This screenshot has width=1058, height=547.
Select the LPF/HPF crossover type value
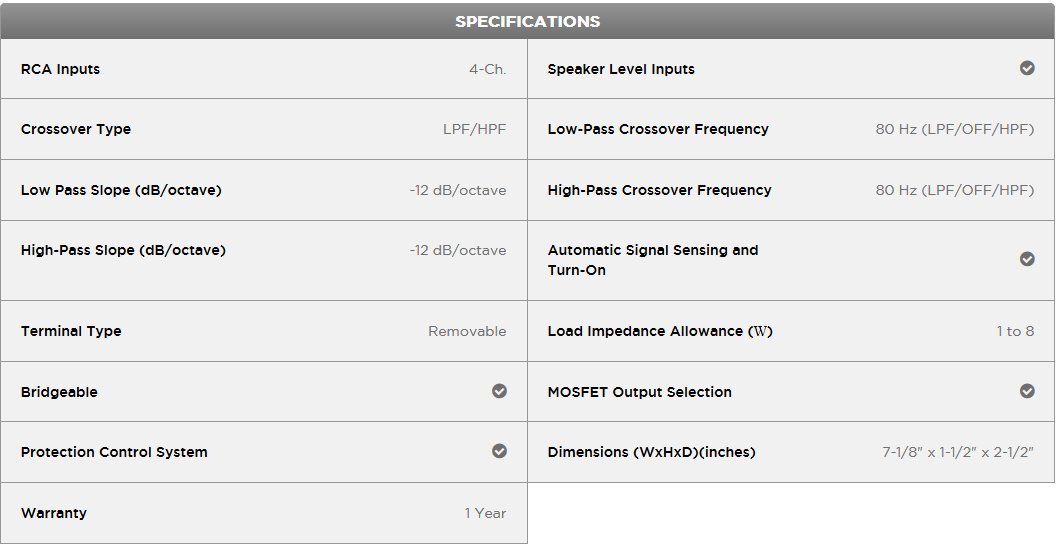click(x=475, y=129)
